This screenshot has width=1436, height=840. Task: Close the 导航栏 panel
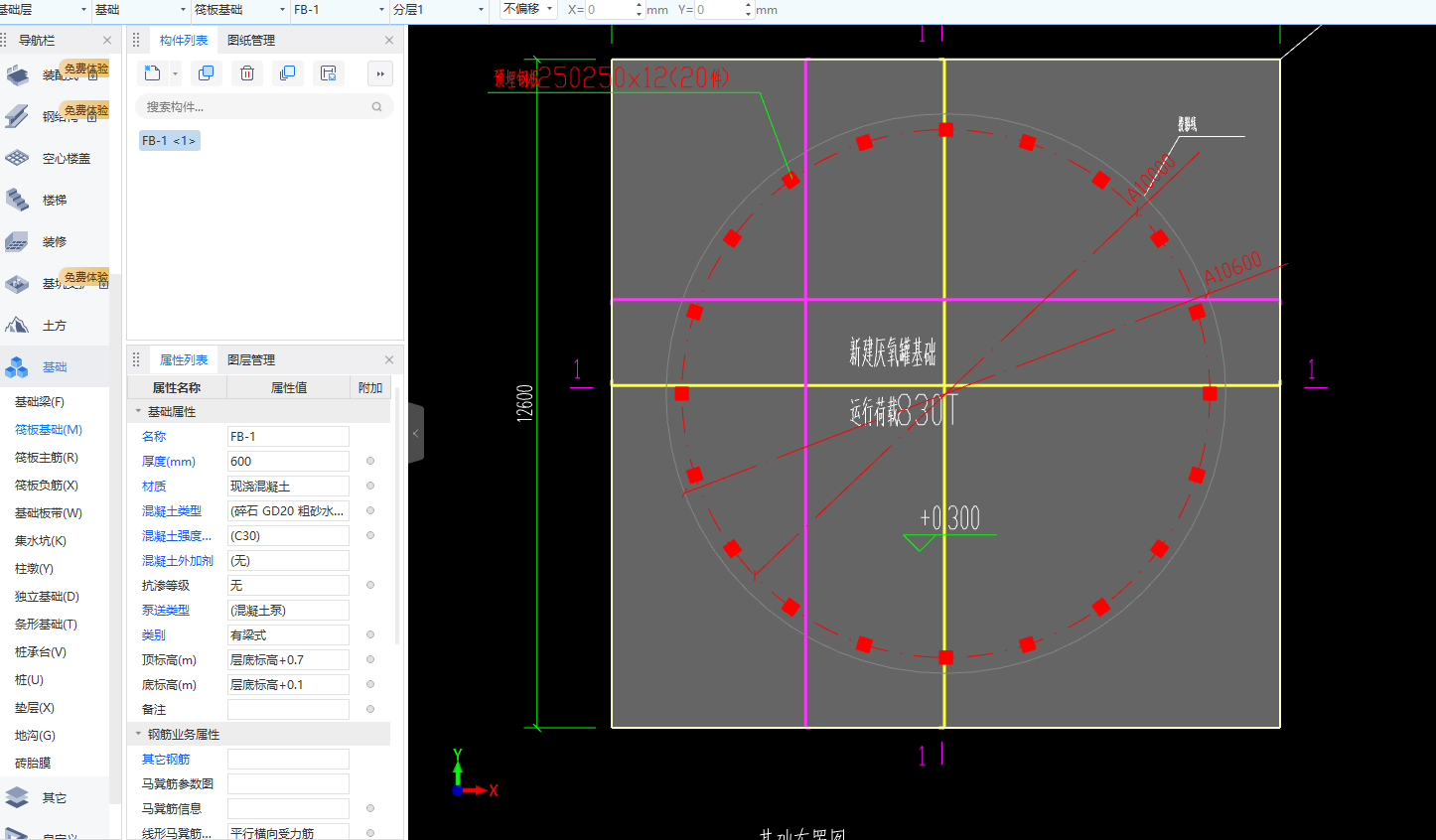click(107, 41)
